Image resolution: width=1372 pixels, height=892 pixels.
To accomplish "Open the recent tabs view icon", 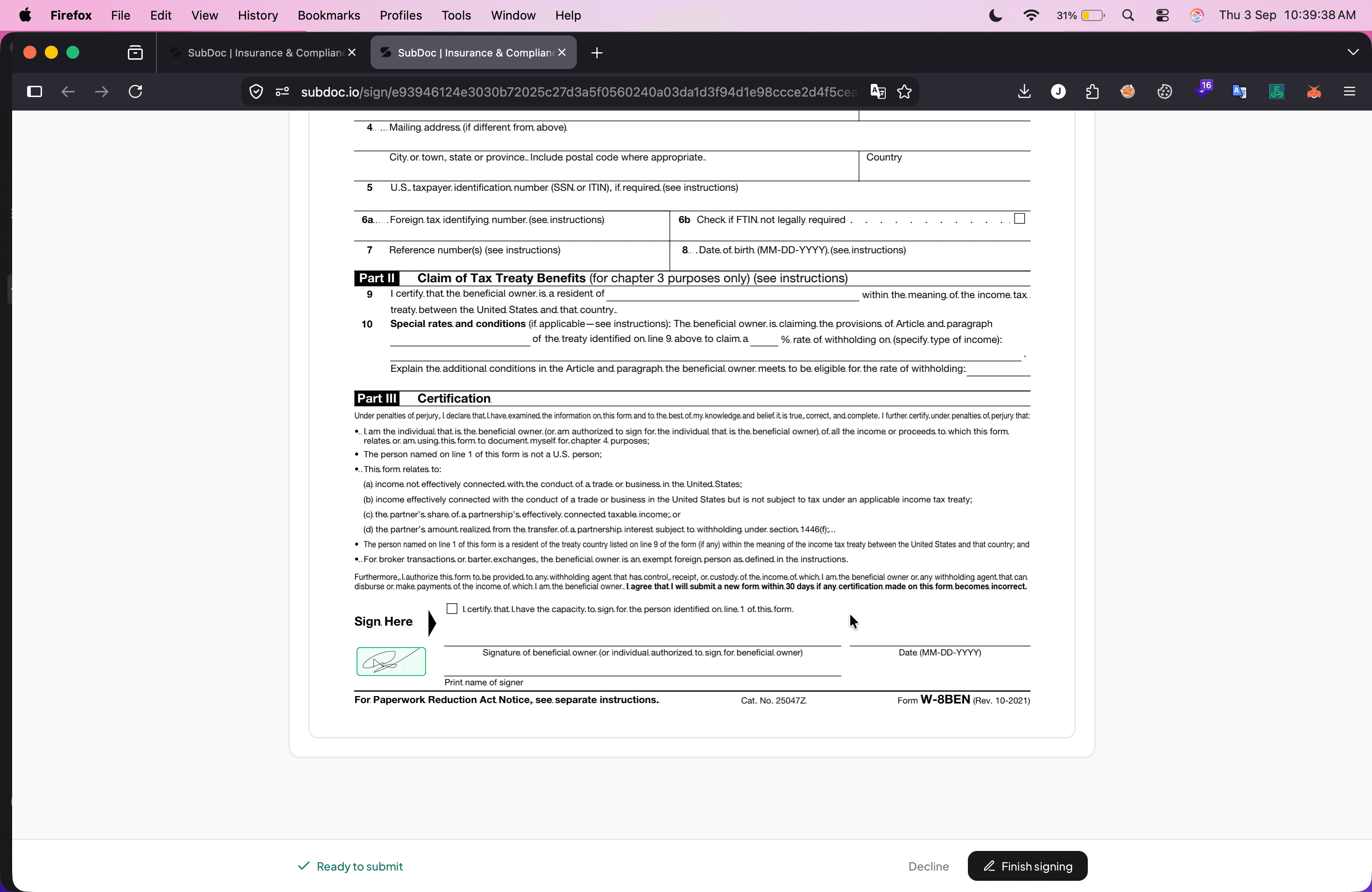I will [135, 52].
